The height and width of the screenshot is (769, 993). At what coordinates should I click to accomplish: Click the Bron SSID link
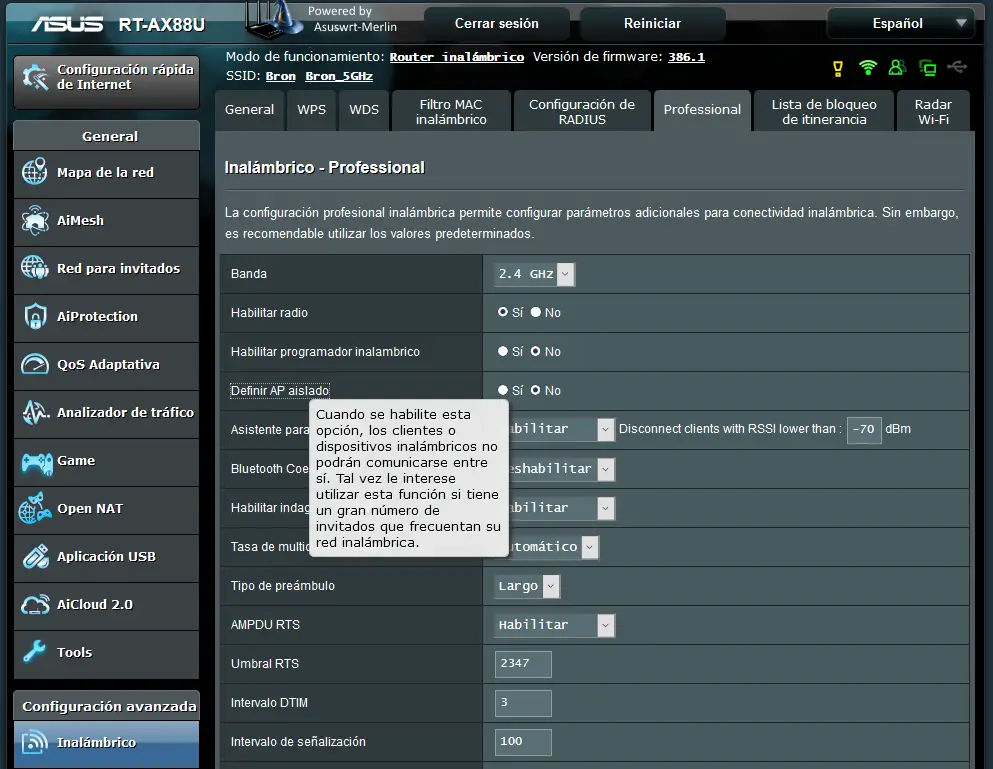[281, 76]
